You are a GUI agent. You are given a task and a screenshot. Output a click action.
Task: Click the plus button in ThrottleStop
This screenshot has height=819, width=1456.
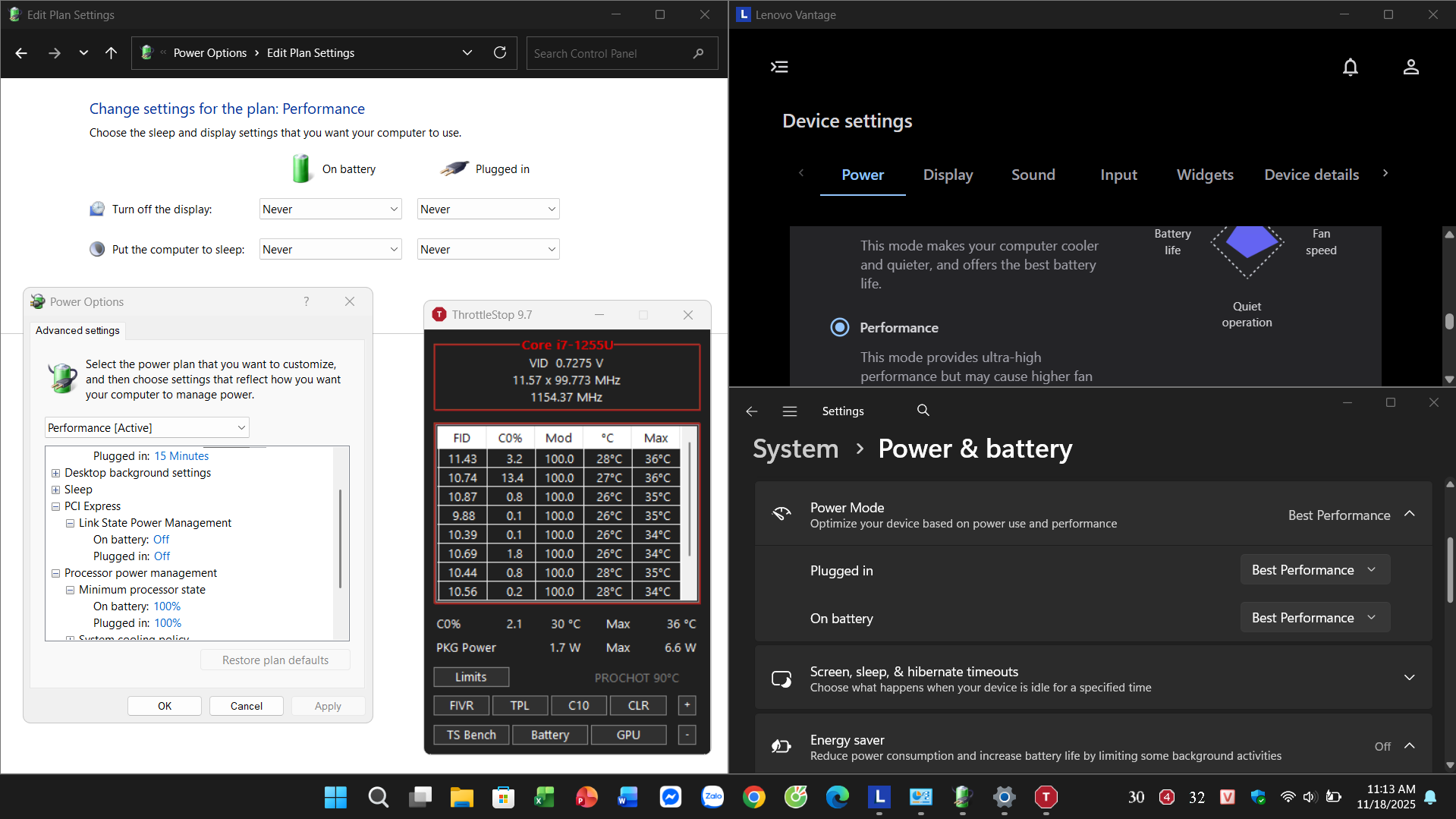pos(687,705)
